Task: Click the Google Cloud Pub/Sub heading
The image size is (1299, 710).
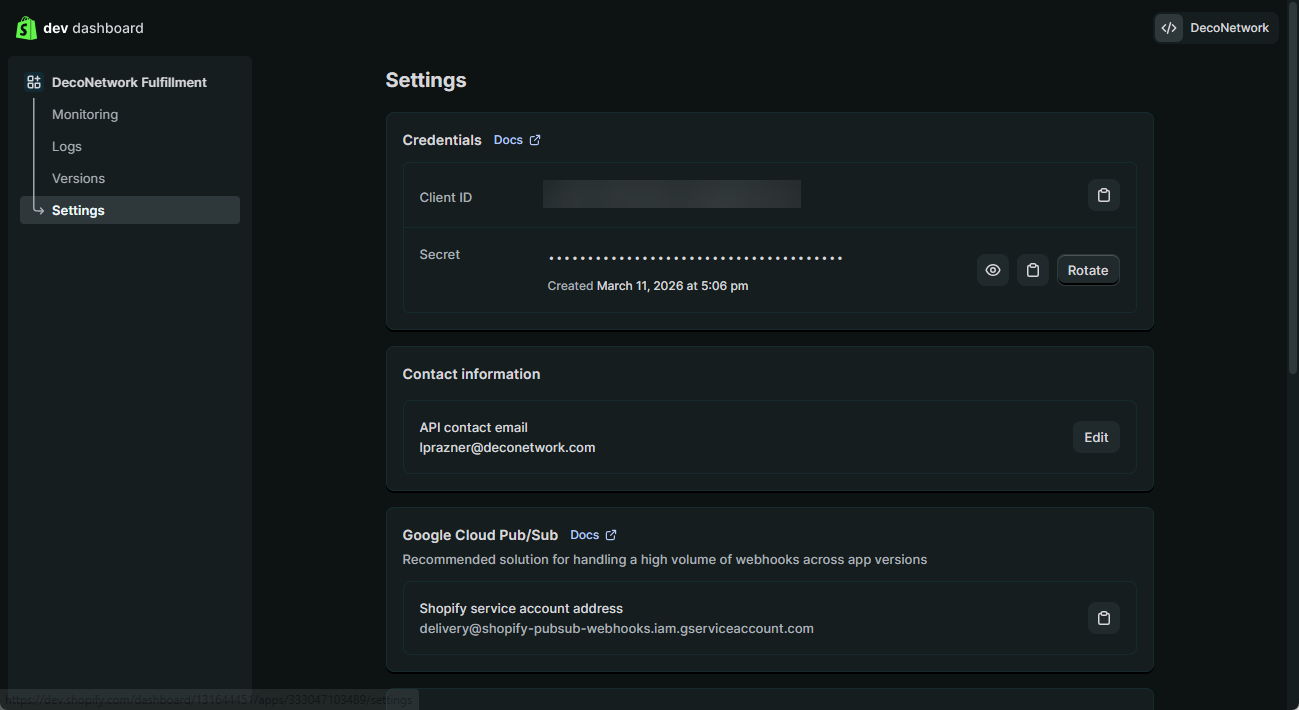Action: (480, 535)
